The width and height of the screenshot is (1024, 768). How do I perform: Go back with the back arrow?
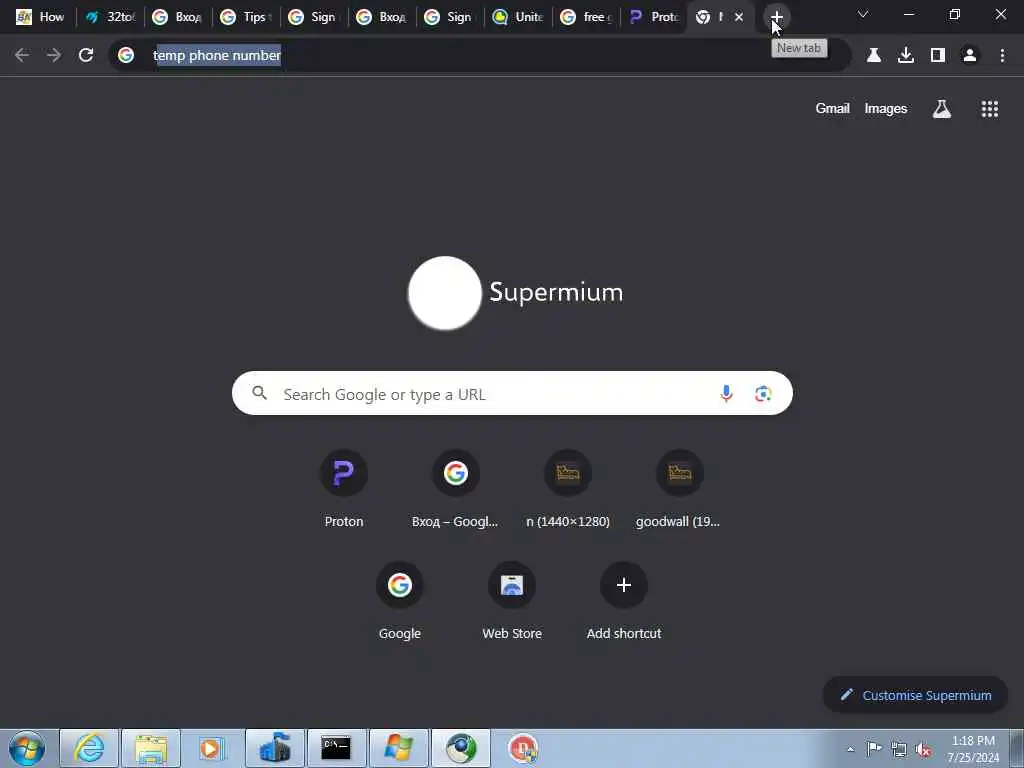point(22,56)
